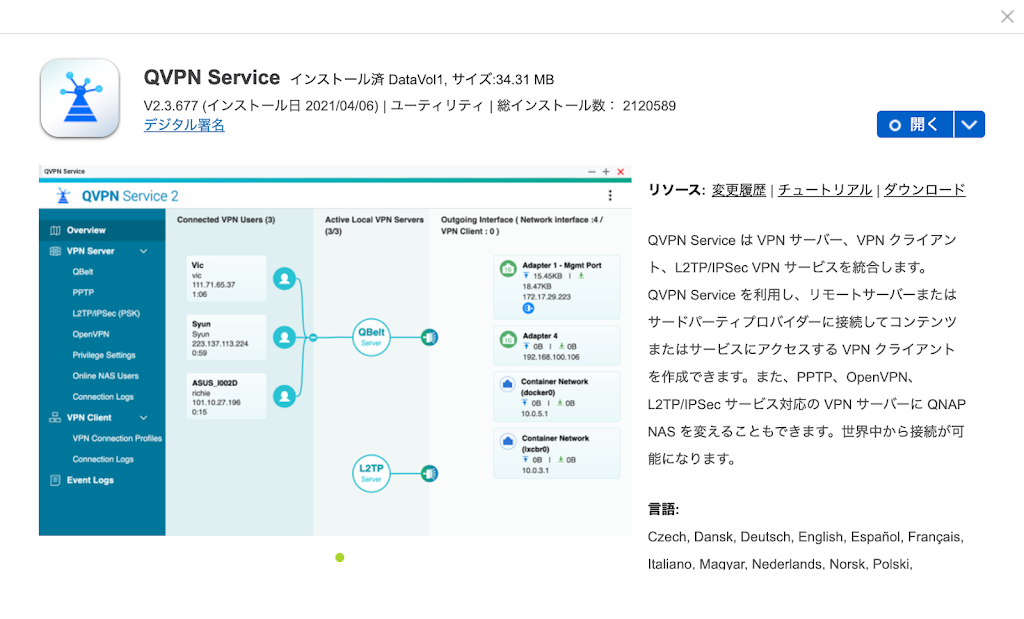
Task: Select QBelt in the preview sidebar
Action: tap(83, 272)
